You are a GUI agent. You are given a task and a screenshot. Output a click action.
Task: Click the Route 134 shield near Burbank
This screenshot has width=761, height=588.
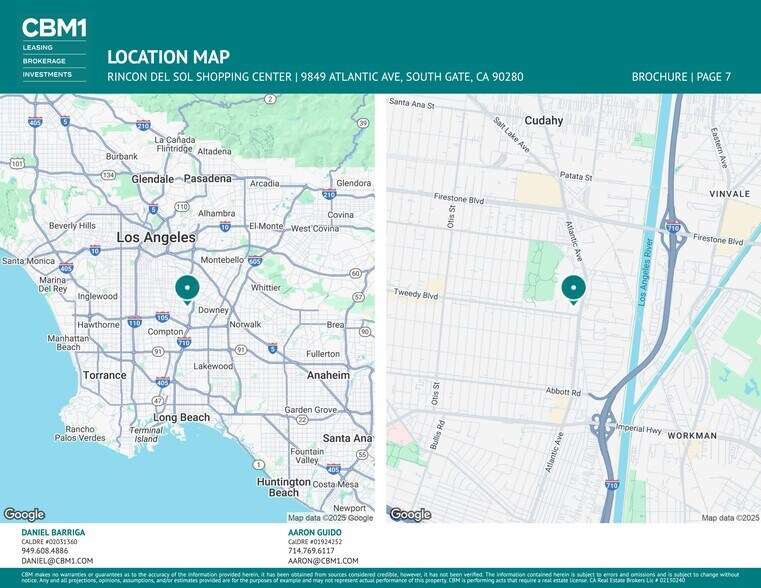pos(107,175)
